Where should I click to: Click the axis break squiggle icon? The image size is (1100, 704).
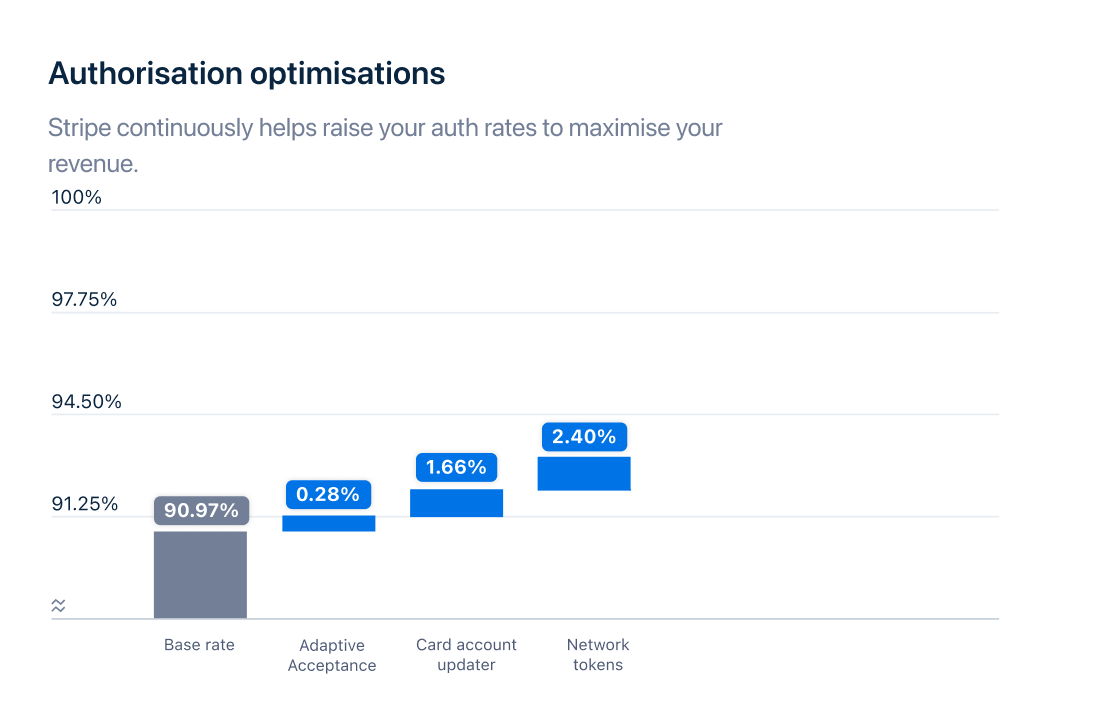(58, 605)
